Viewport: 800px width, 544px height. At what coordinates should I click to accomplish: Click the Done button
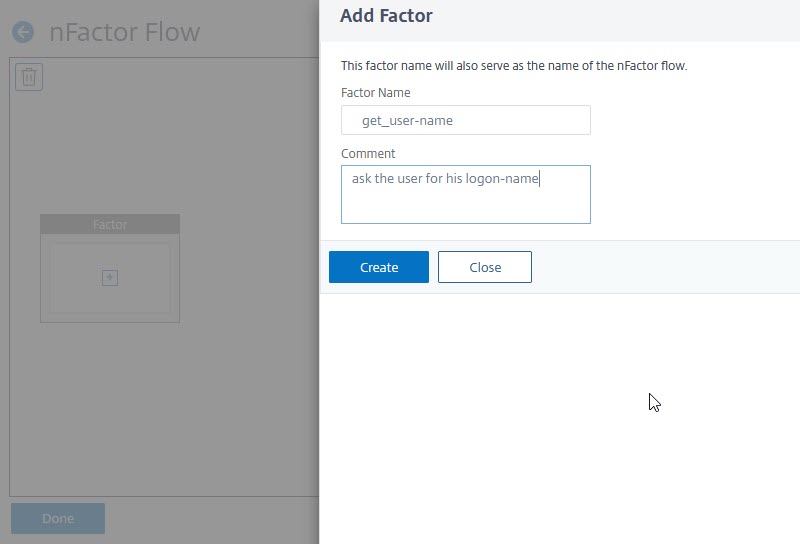[x=58, y=518]
